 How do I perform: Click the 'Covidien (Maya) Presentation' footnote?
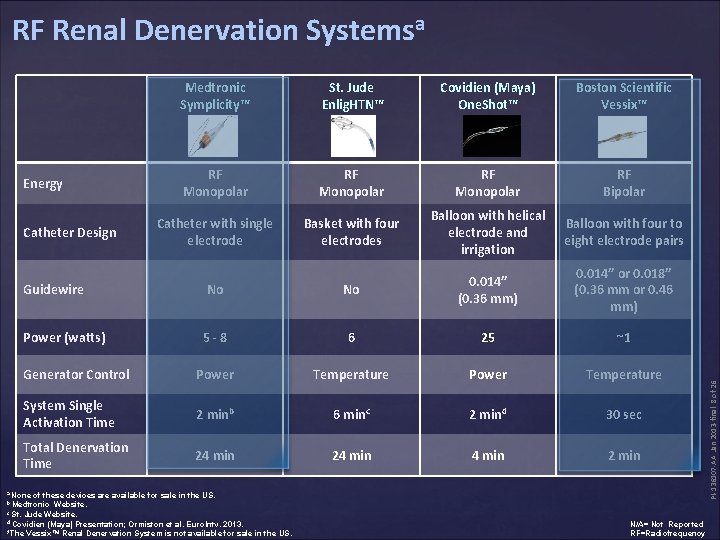(x=125, y=523)
